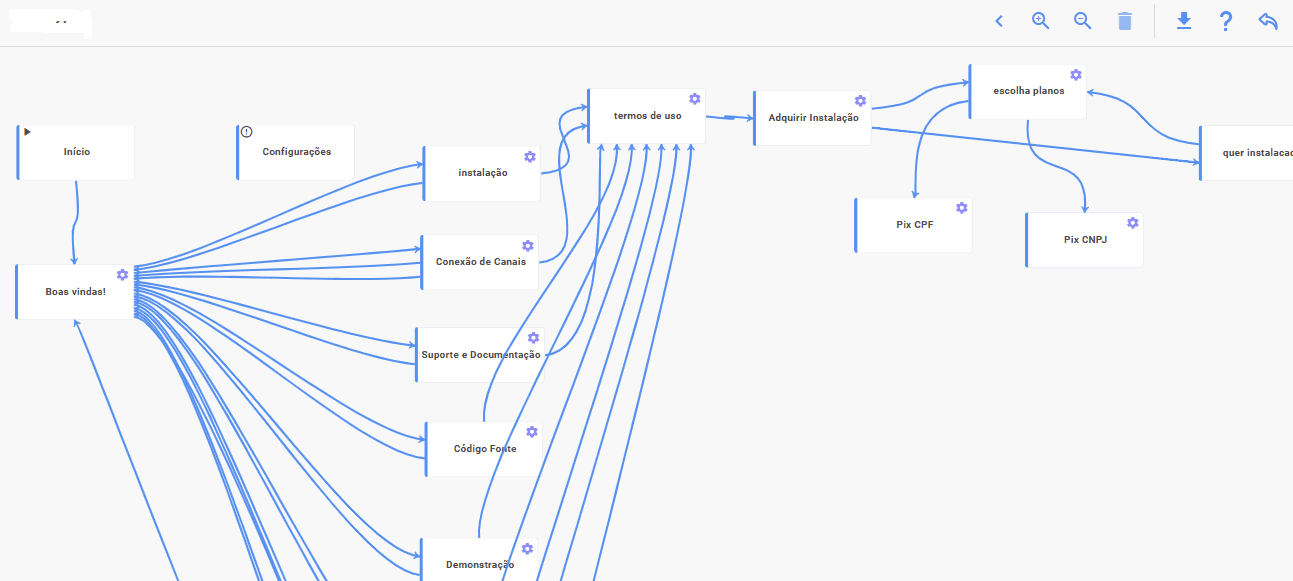
Task: Select the instalação node
Action: pyautogui.click(x=482, y=173)
